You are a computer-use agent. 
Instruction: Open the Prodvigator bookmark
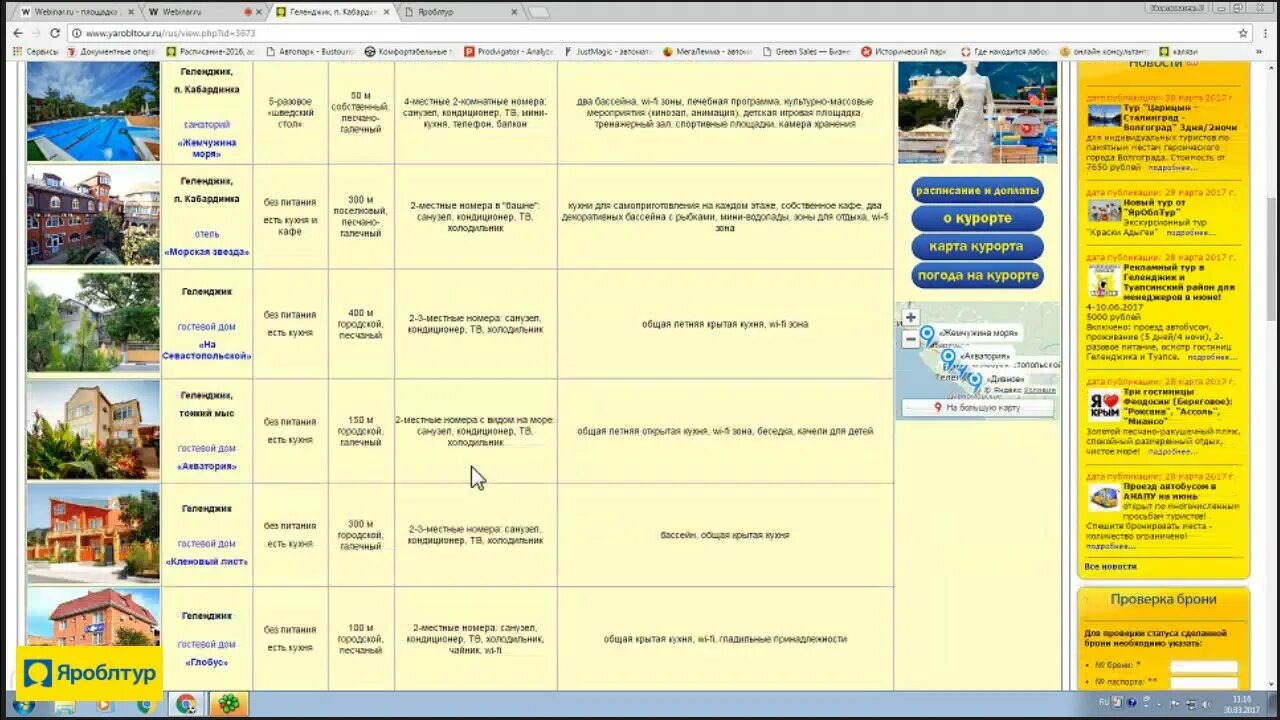509,51
